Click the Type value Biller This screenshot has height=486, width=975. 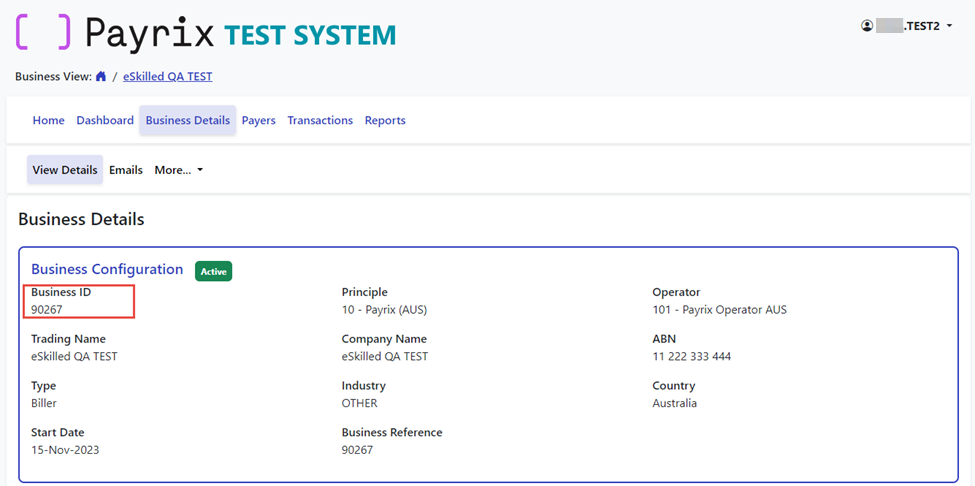click(x=44, y=403)
